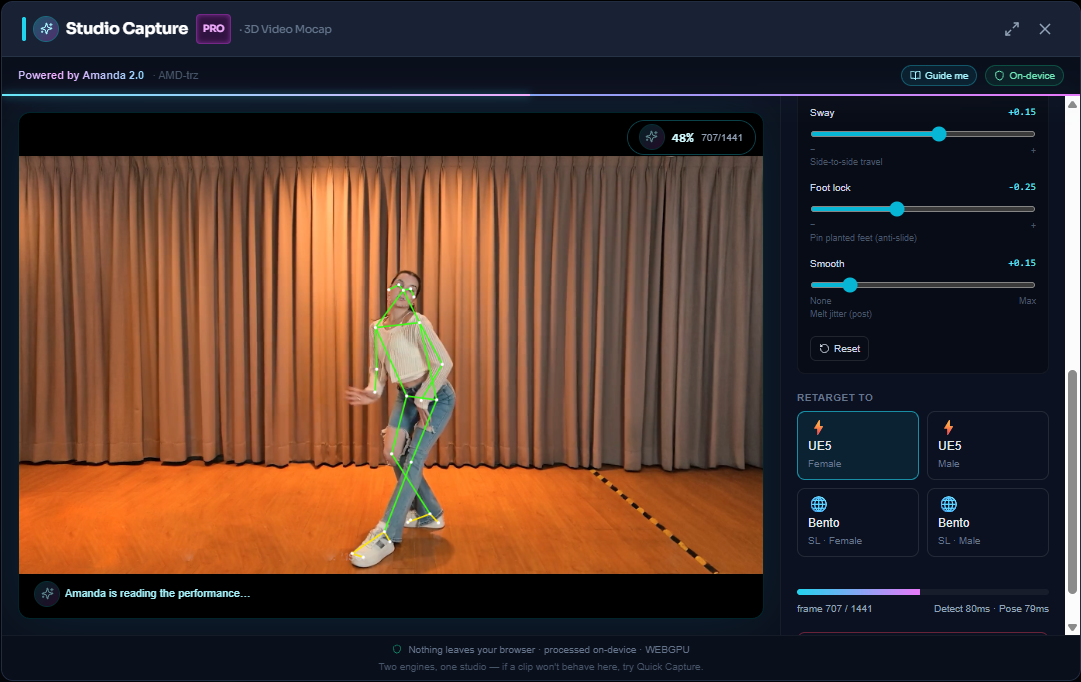Click the 'Detect 80ms · Pose 79ms' timing text

point(991,608)
